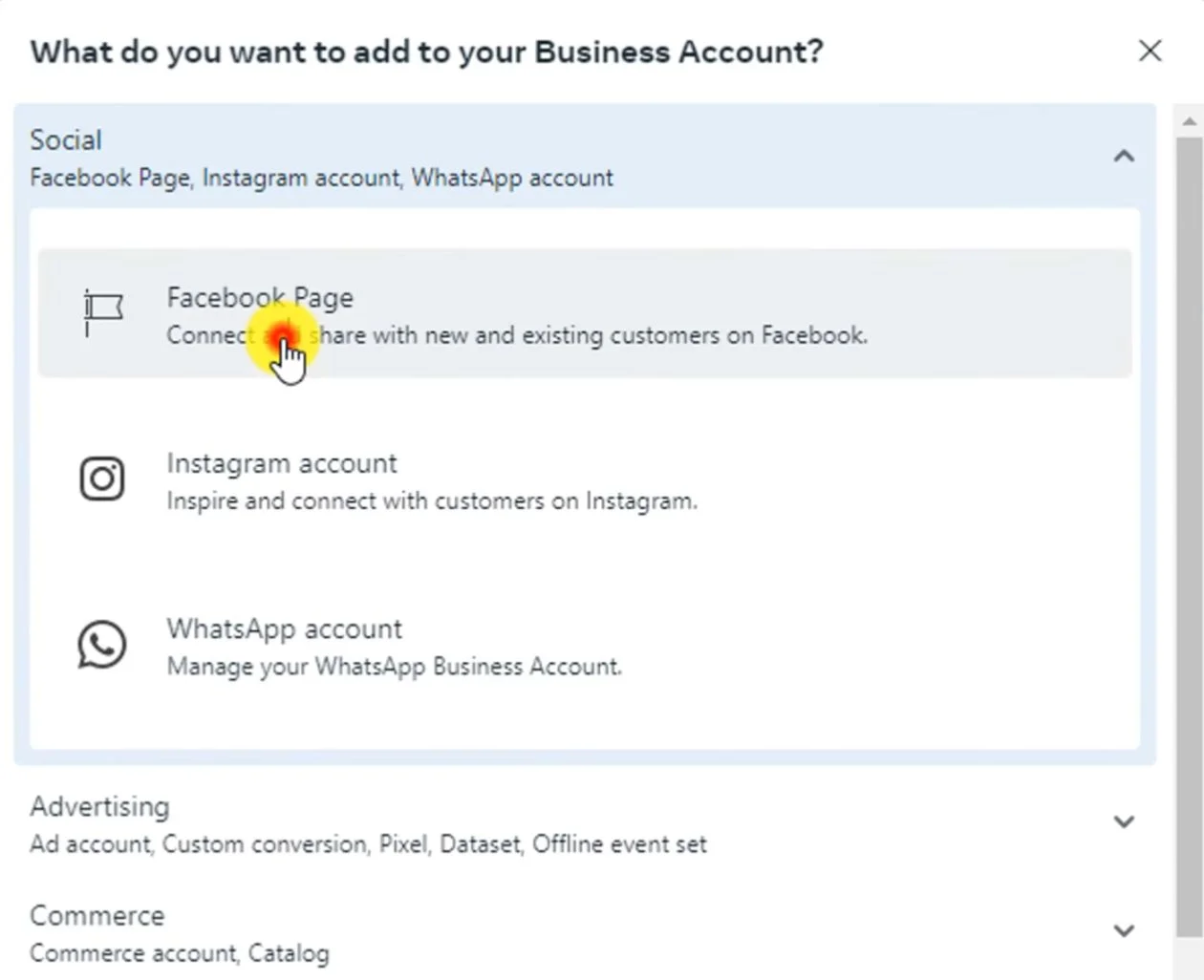Image resolution: width=1204 pixels, height=980 pixels.
Task: Click 'Manage your WhatsApp Business Account' text
Action: 394,667
